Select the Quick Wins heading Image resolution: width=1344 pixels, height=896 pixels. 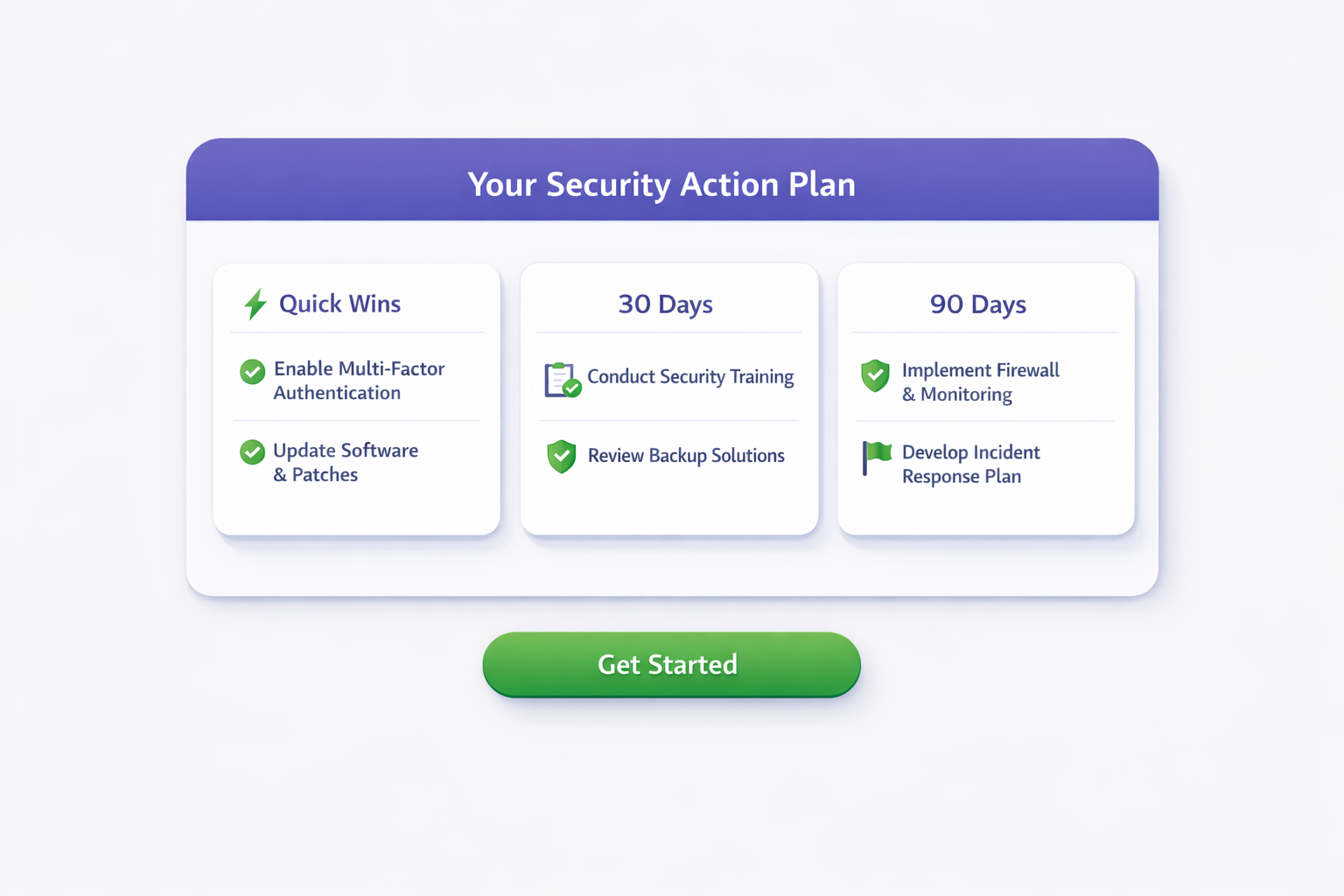tap(339, 304)
